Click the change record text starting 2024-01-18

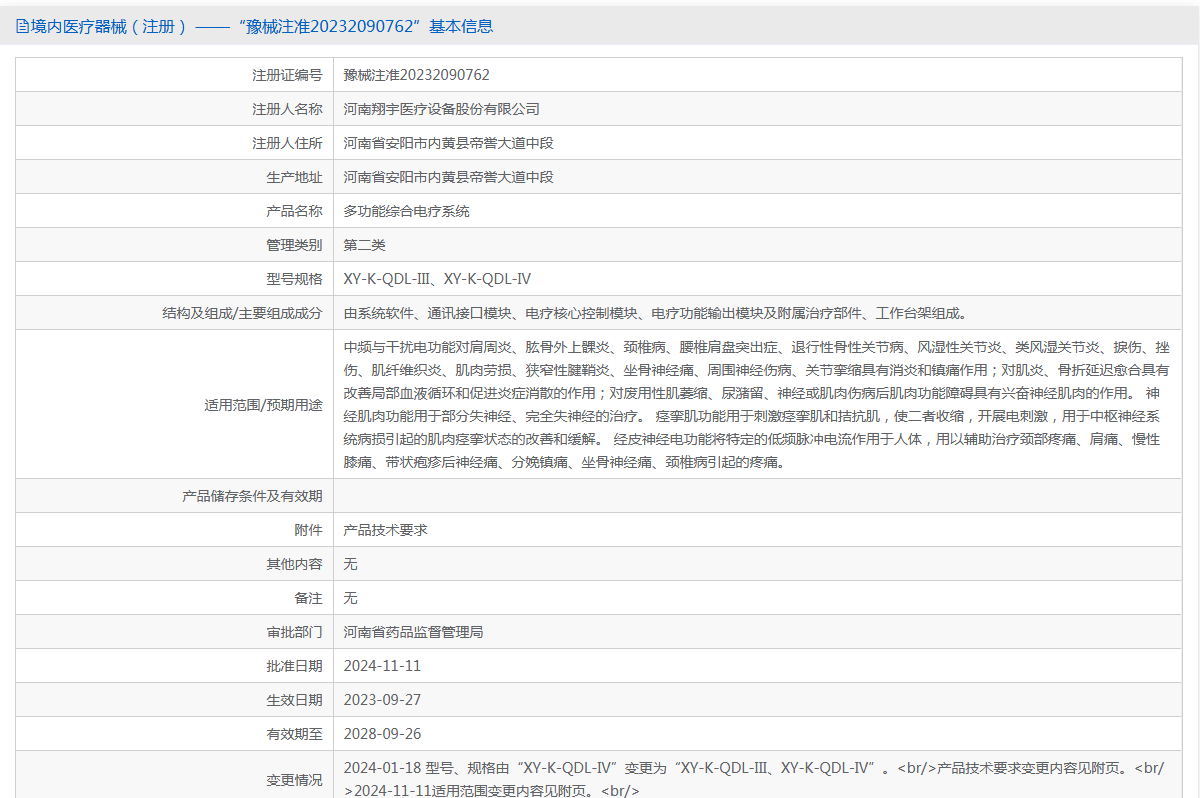[x=754, y=779]
